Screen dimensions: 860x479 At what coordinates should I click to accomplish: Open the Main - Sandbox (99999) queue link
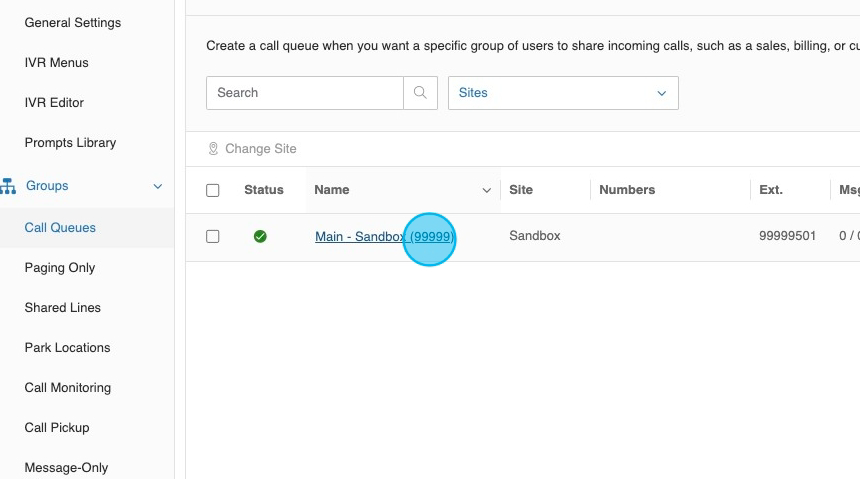click(x=384, y=237)
